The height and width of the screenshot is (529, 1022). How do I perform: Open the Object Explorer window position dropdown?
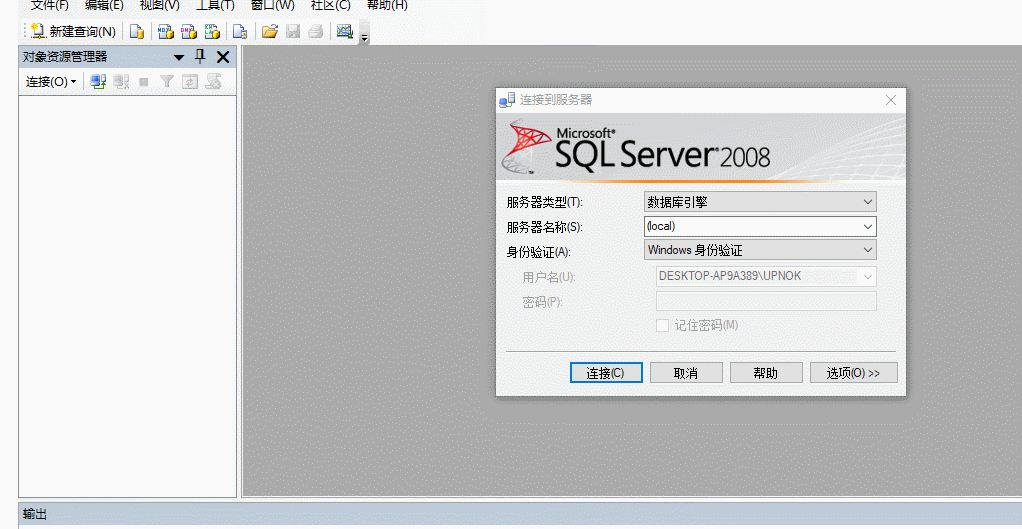click(179, 57)
